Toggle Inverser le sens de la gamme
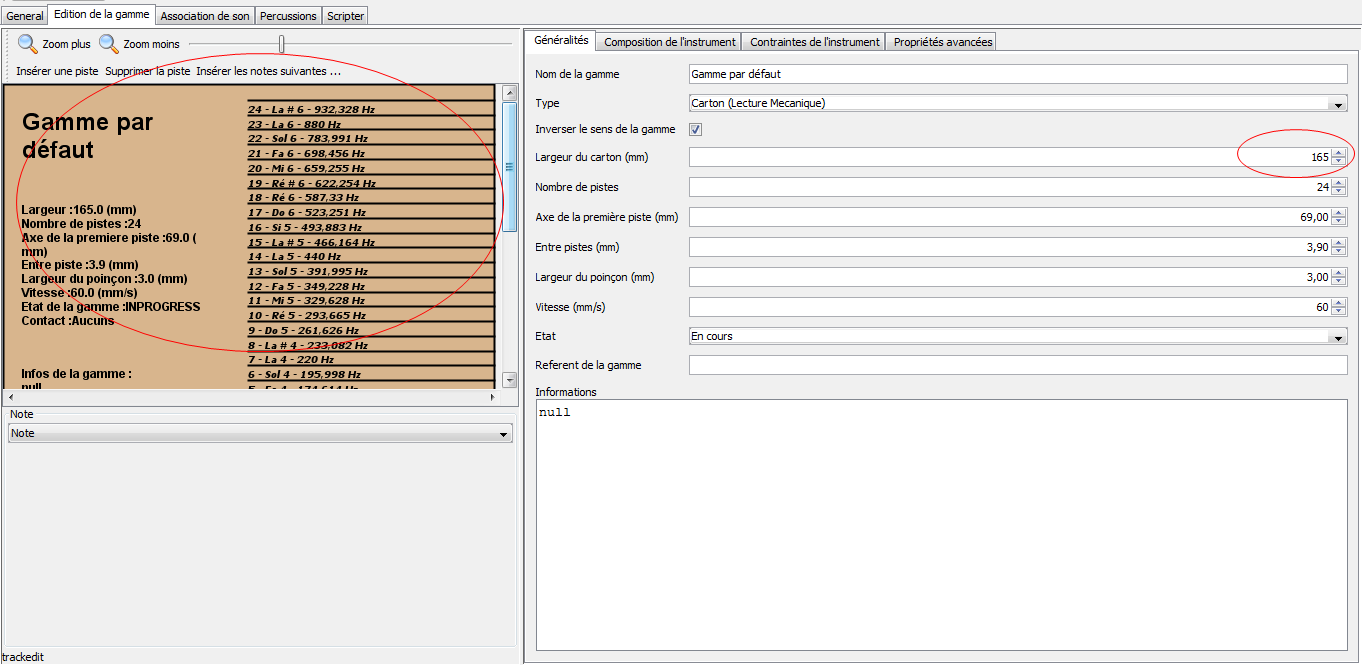 (x=696, y=130)
